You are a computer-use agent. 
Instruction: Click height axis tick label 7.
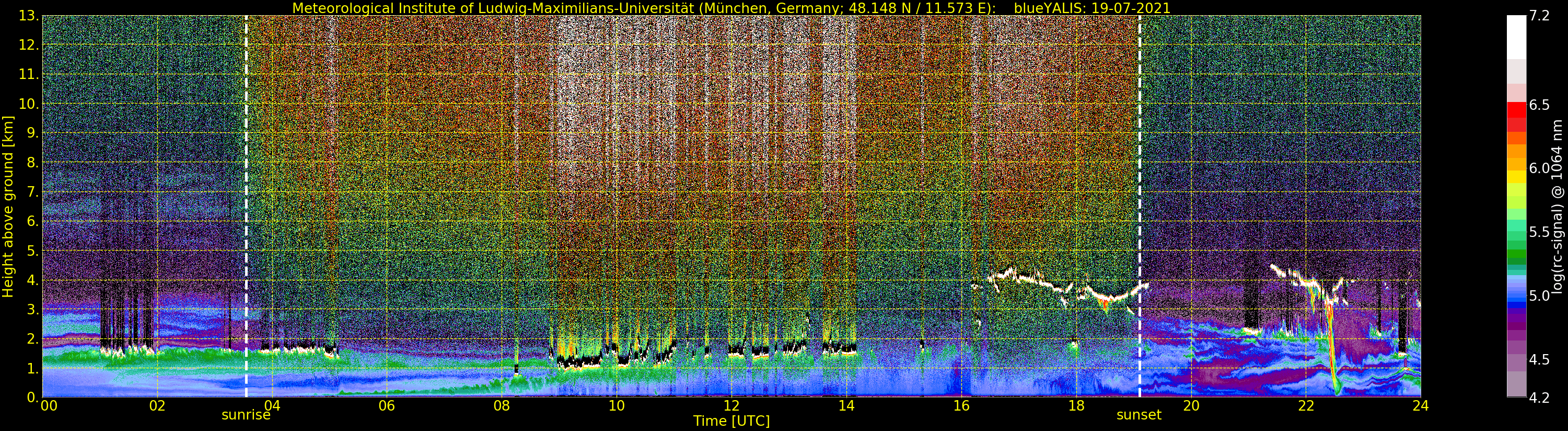pos(33,192)
